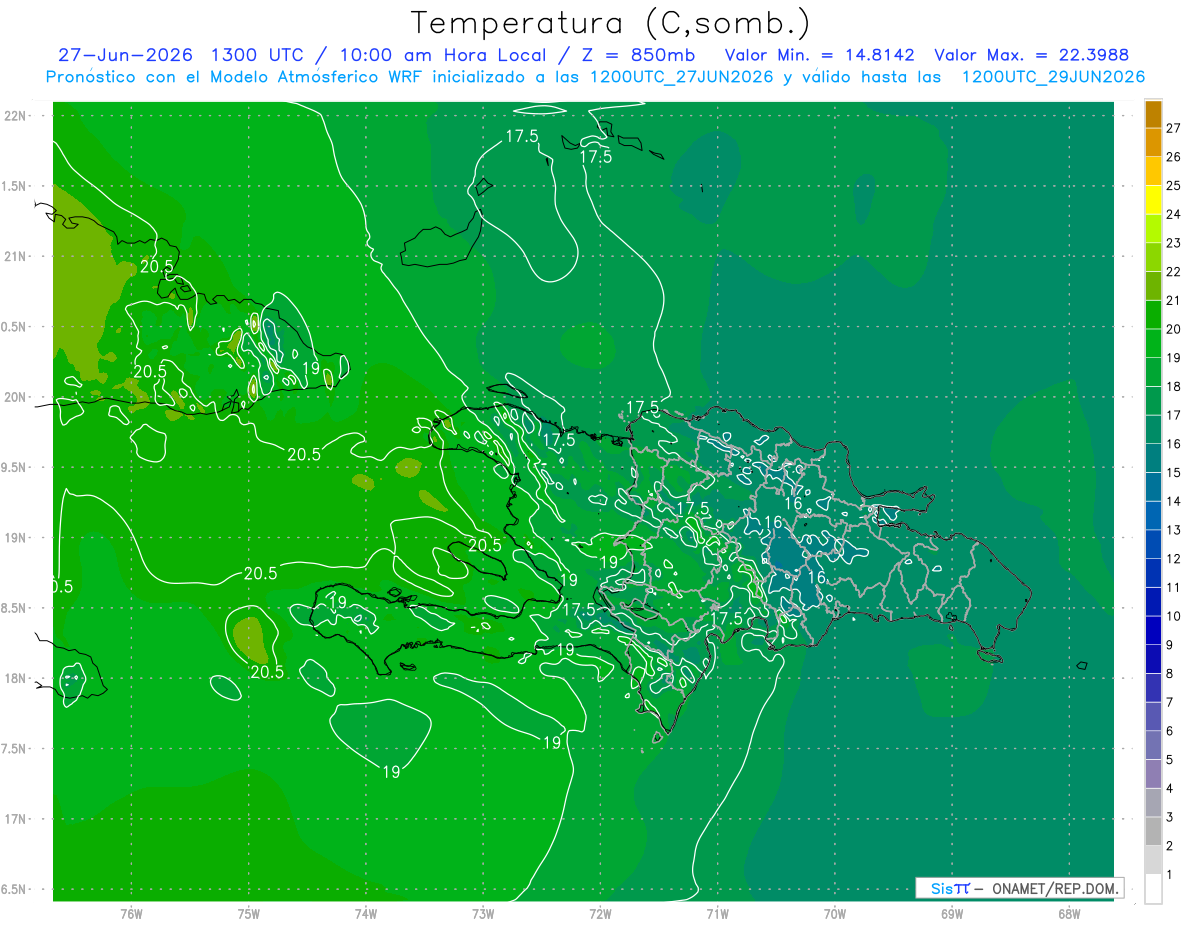Image resolution: width=1200 pixels, height=927 pixels.
Task: Click the color scale label 1
Action: click(x=1171, y=875)
